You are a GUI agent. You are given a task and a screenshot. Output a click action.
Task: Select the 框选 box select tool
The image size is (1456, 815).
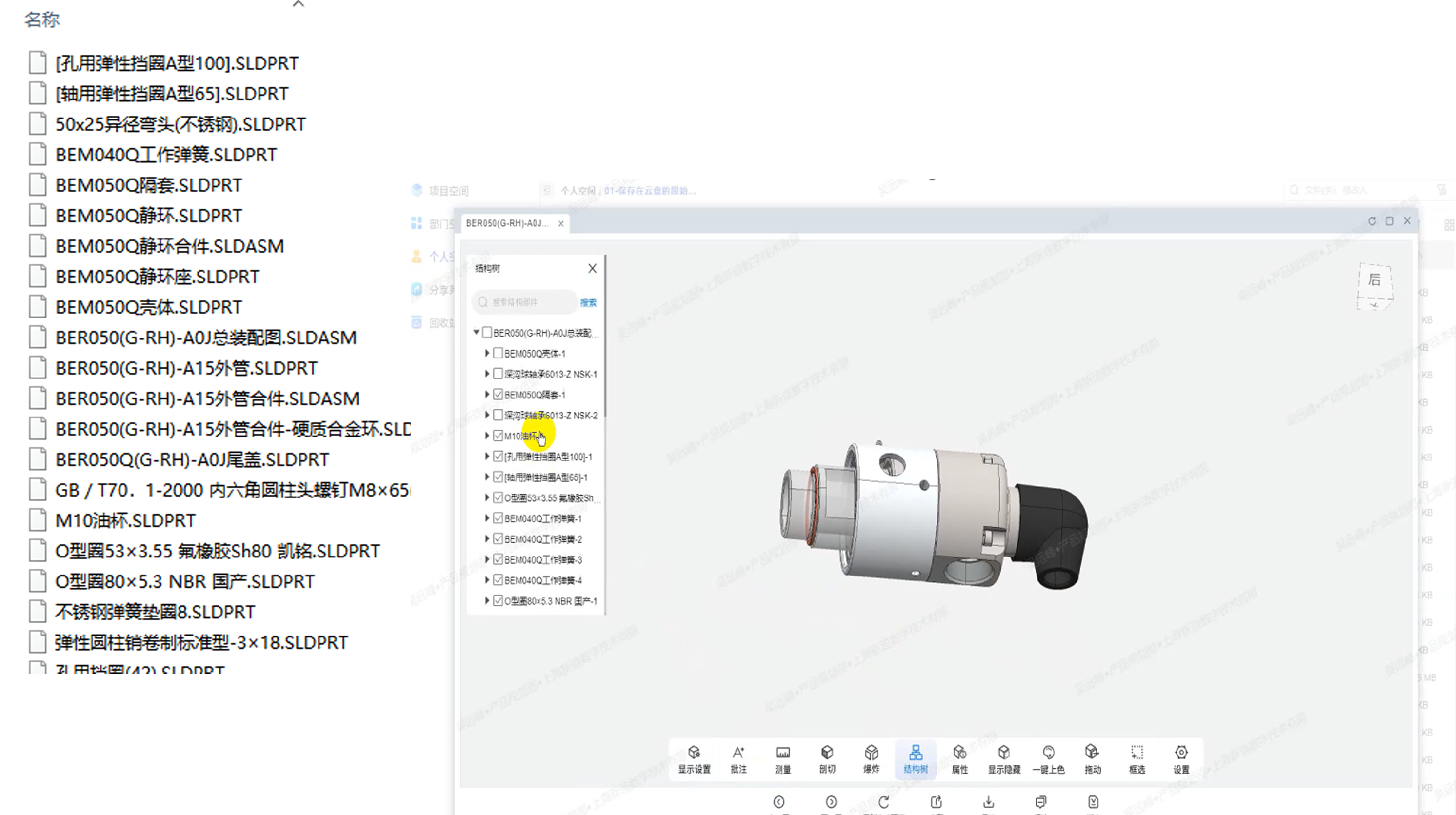tap(1137, 758)
